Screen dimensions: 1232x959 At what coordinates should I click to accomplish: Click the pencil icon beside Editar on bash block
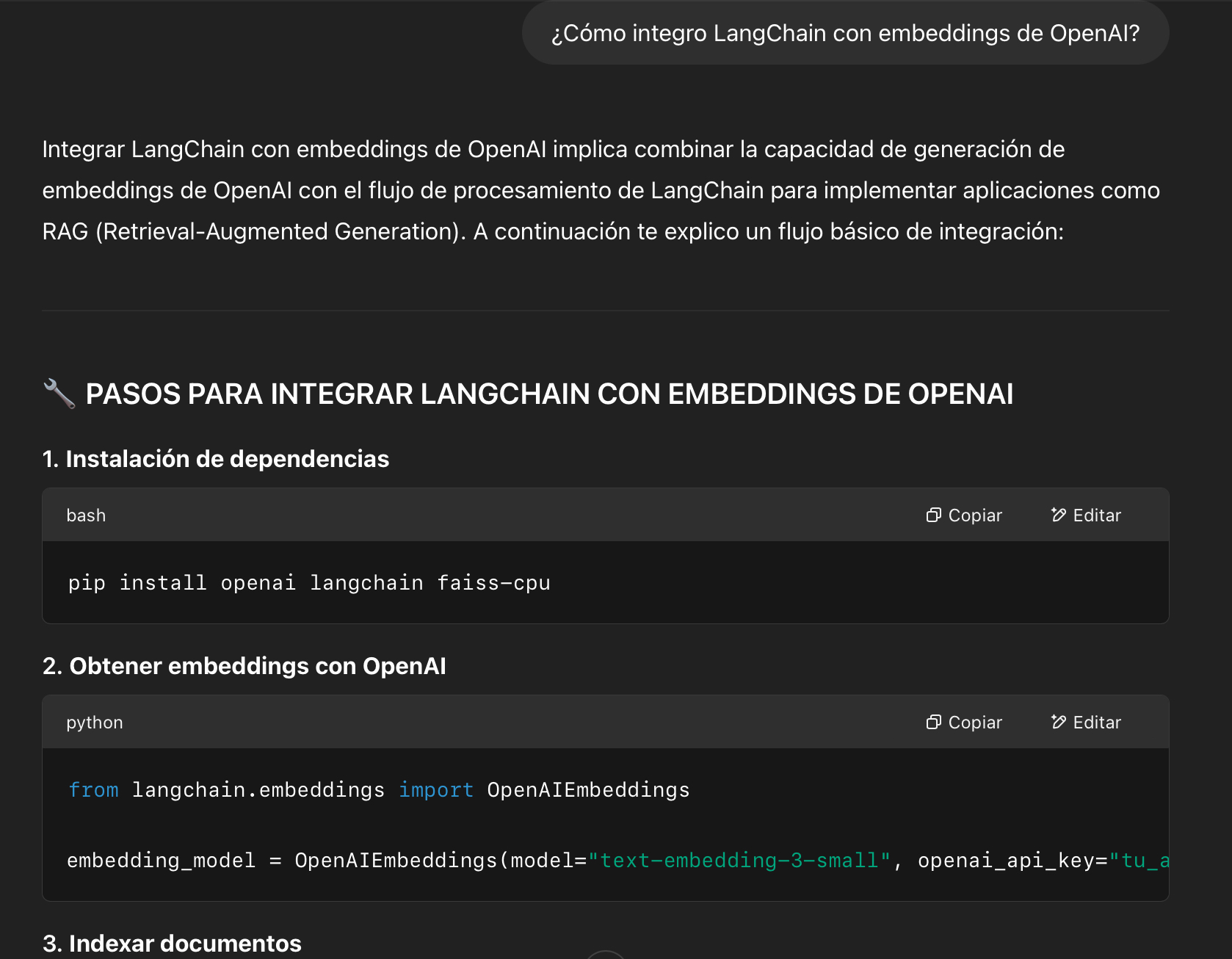click(1057, 515)
